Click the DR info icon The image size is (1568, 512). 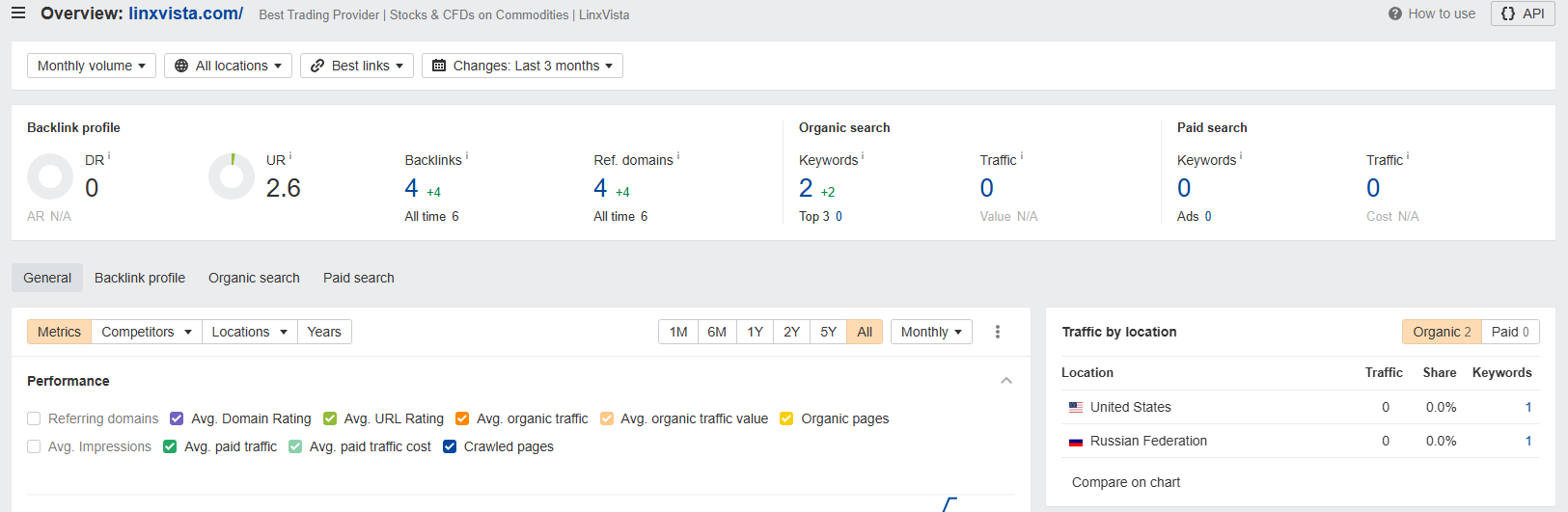tap(109, 155)
